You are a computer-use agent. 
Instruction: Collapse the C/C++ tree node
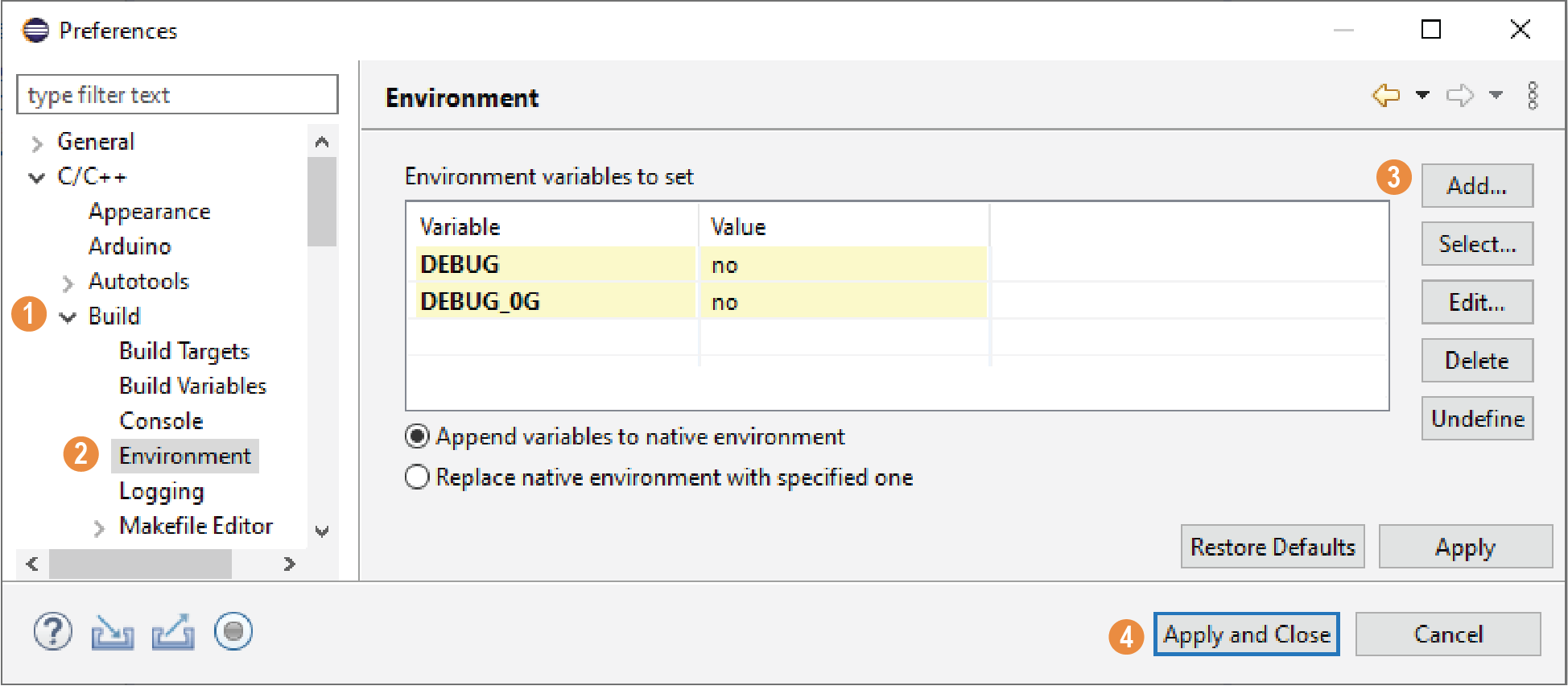click(37, 178)
